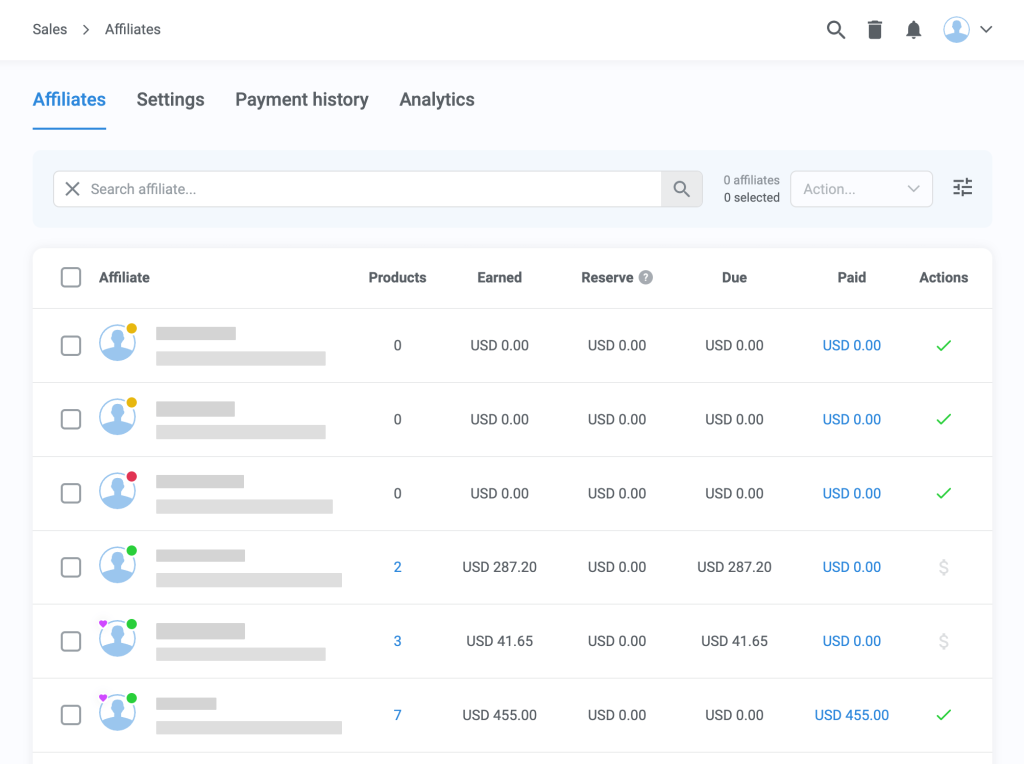Image resolution: width=1024 pixels, height=764 pixels.
Task: Navigate to Sales via the breadcrumb
Action: [x=50, y=29]
